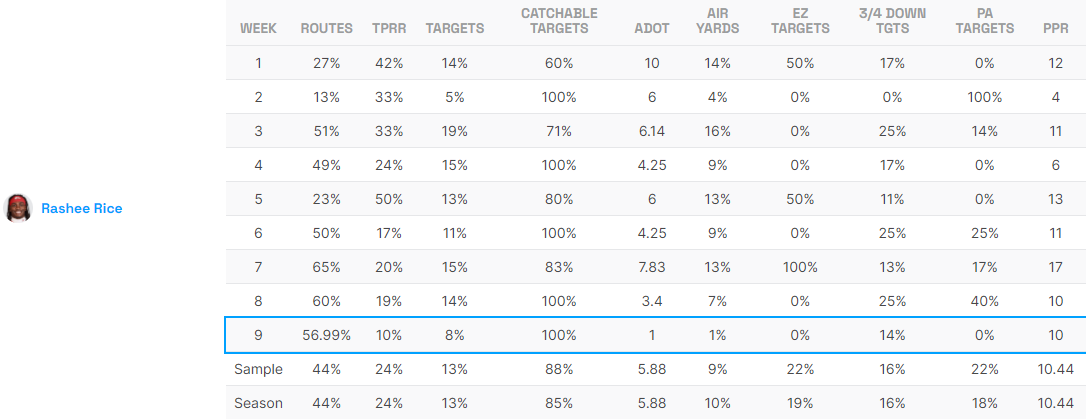Select the highlighted week 9 row

pyautogui.click(x=654, y=336)
